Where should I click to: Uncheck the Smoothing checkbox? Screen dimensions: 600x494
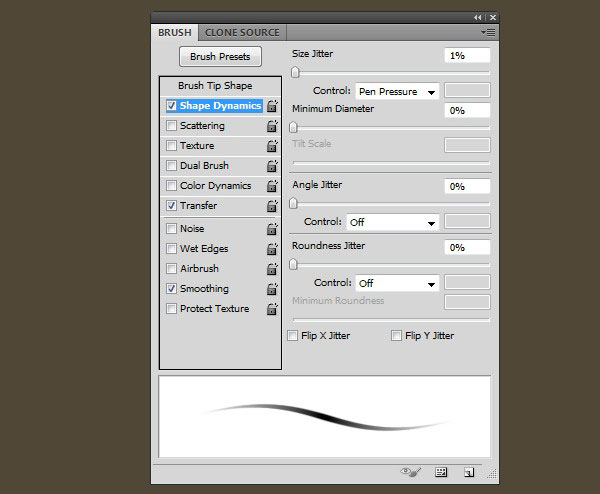[171, 289]
